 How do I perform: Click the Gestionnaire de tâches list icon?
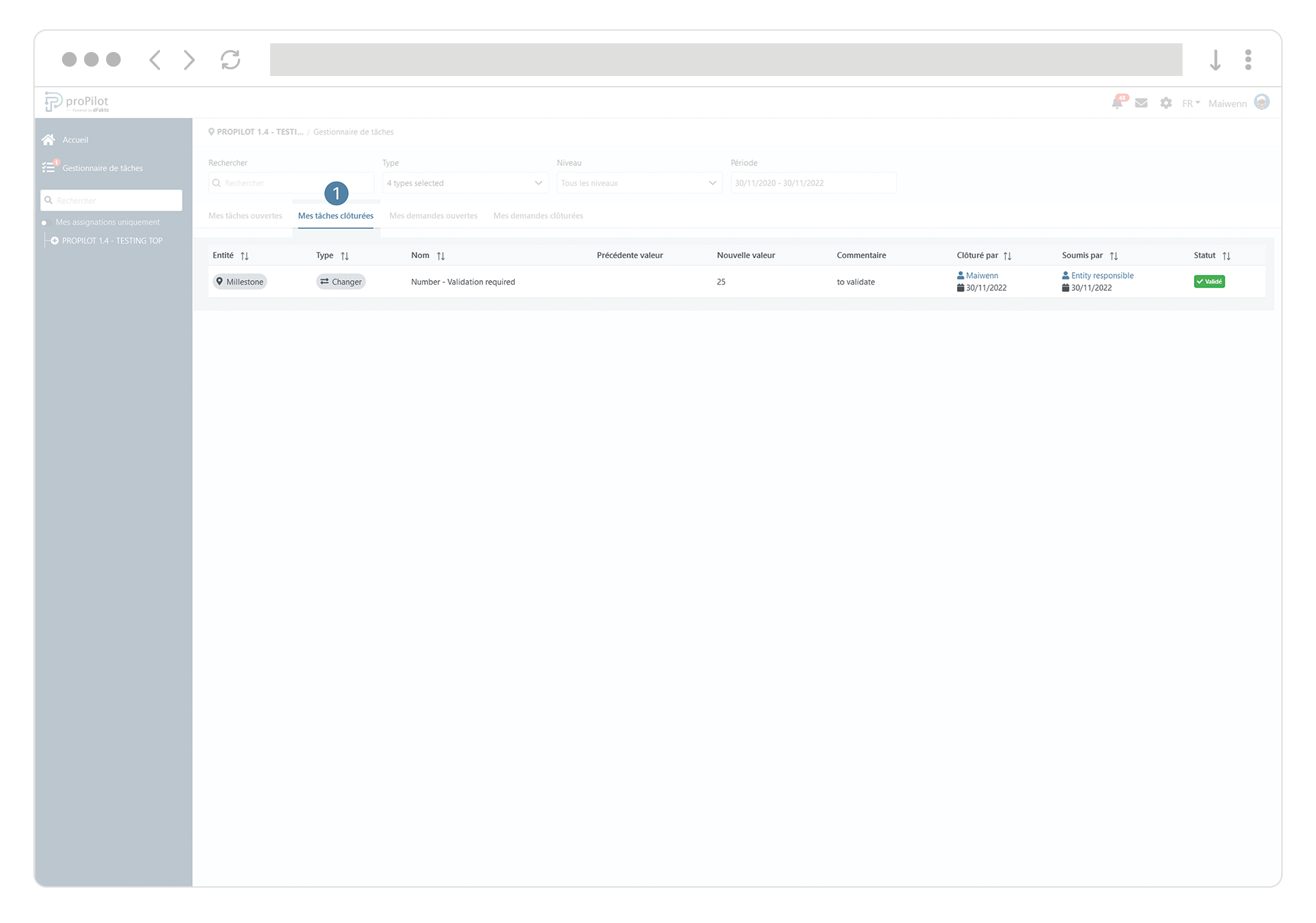pyautogui.click(x=49, y=168)
